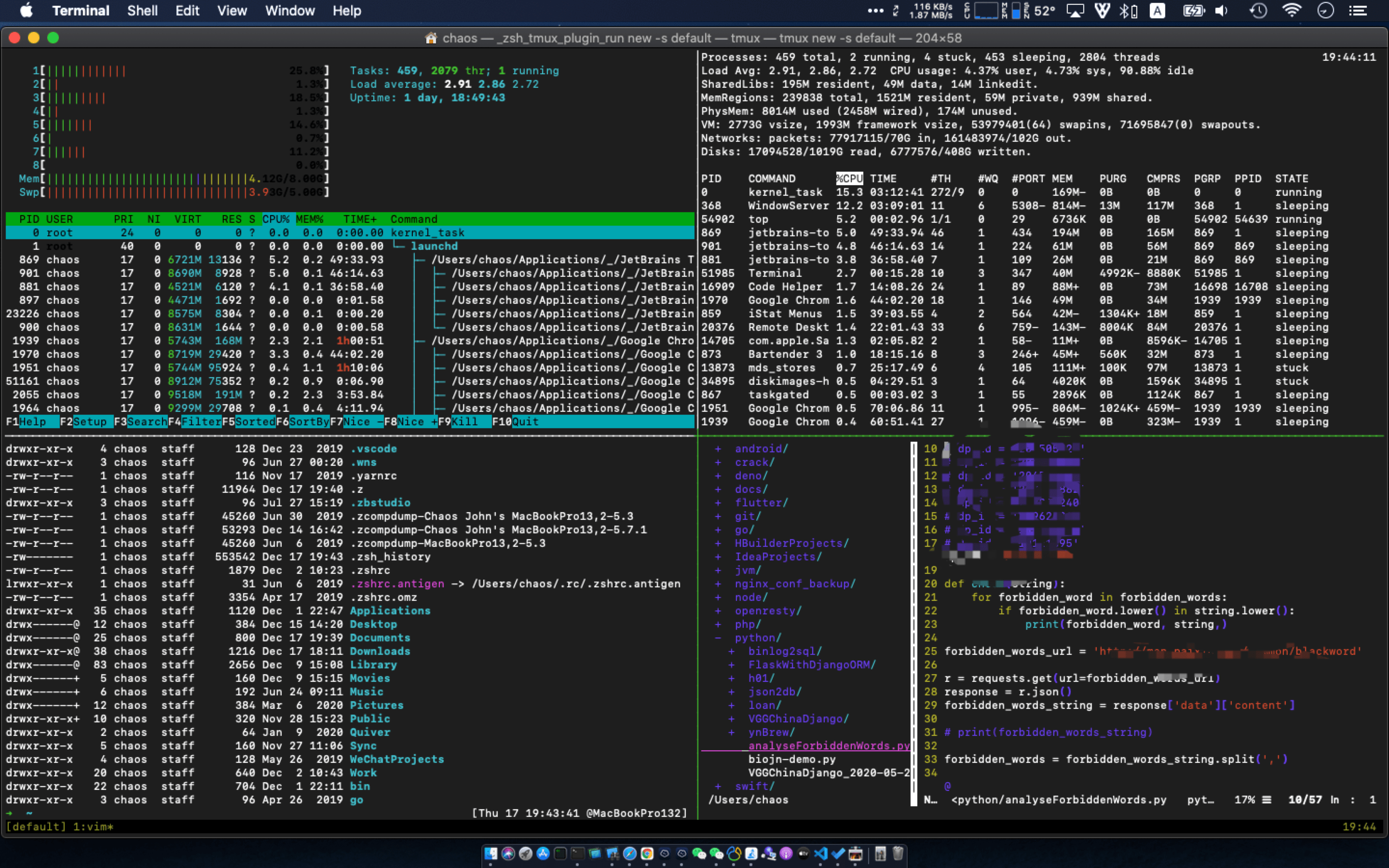
Task: Click the %CPU column header in top
Action: 849,178
